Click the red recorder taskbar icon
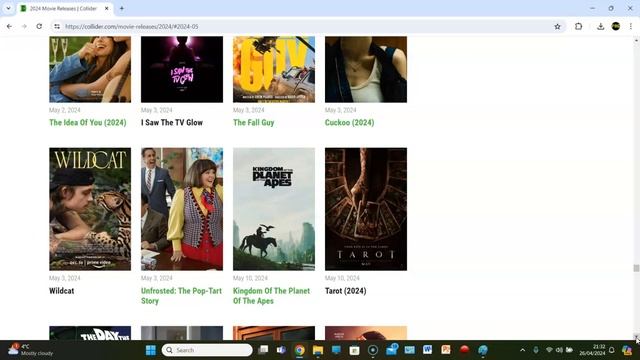This screenshot has height=360, width=640. point(464,350)
